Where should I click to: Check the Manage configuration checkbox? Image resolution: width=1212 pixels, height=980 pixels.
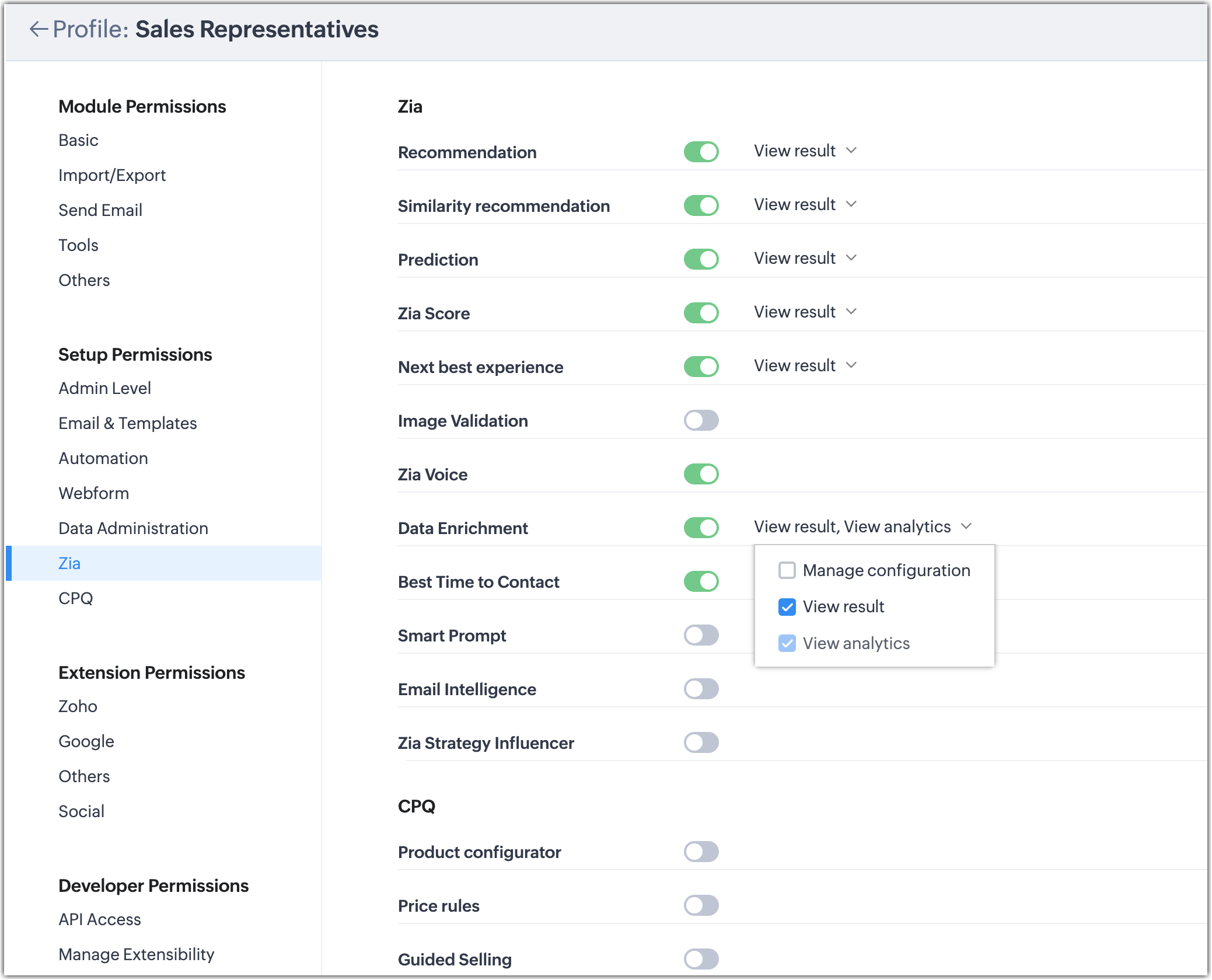coord(787,570)
